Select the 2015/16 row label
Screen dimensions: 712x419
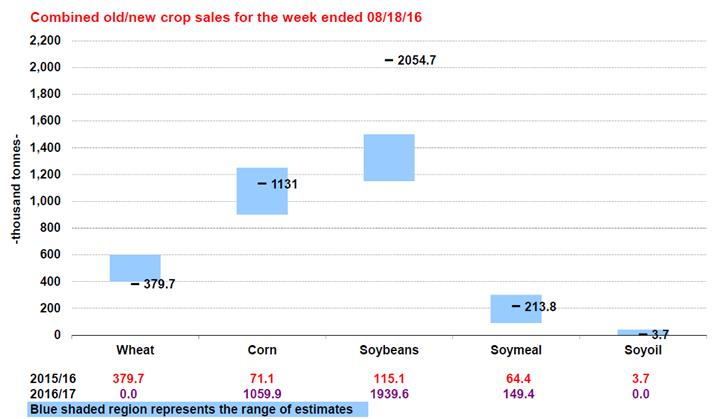[25, 381]
